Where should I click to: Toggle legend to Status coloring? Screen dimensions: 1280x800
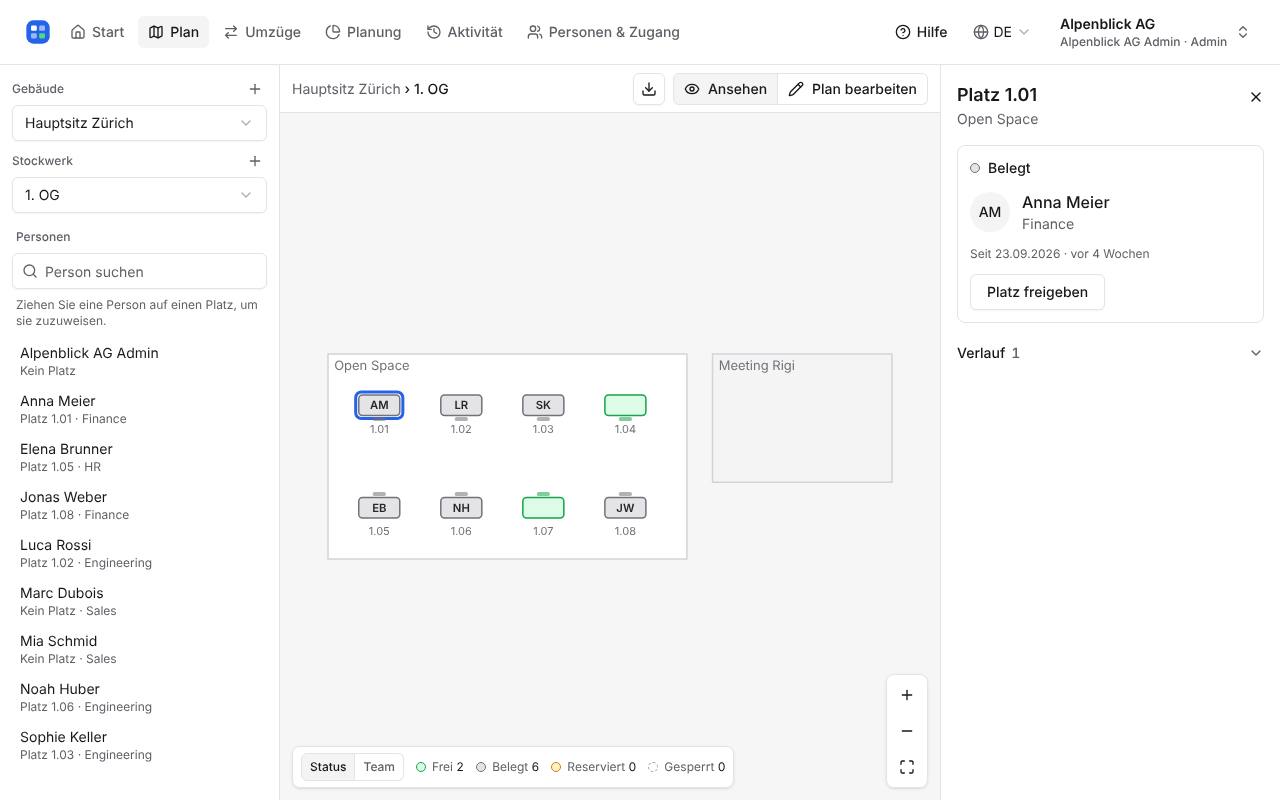click(x=328, y=767)
